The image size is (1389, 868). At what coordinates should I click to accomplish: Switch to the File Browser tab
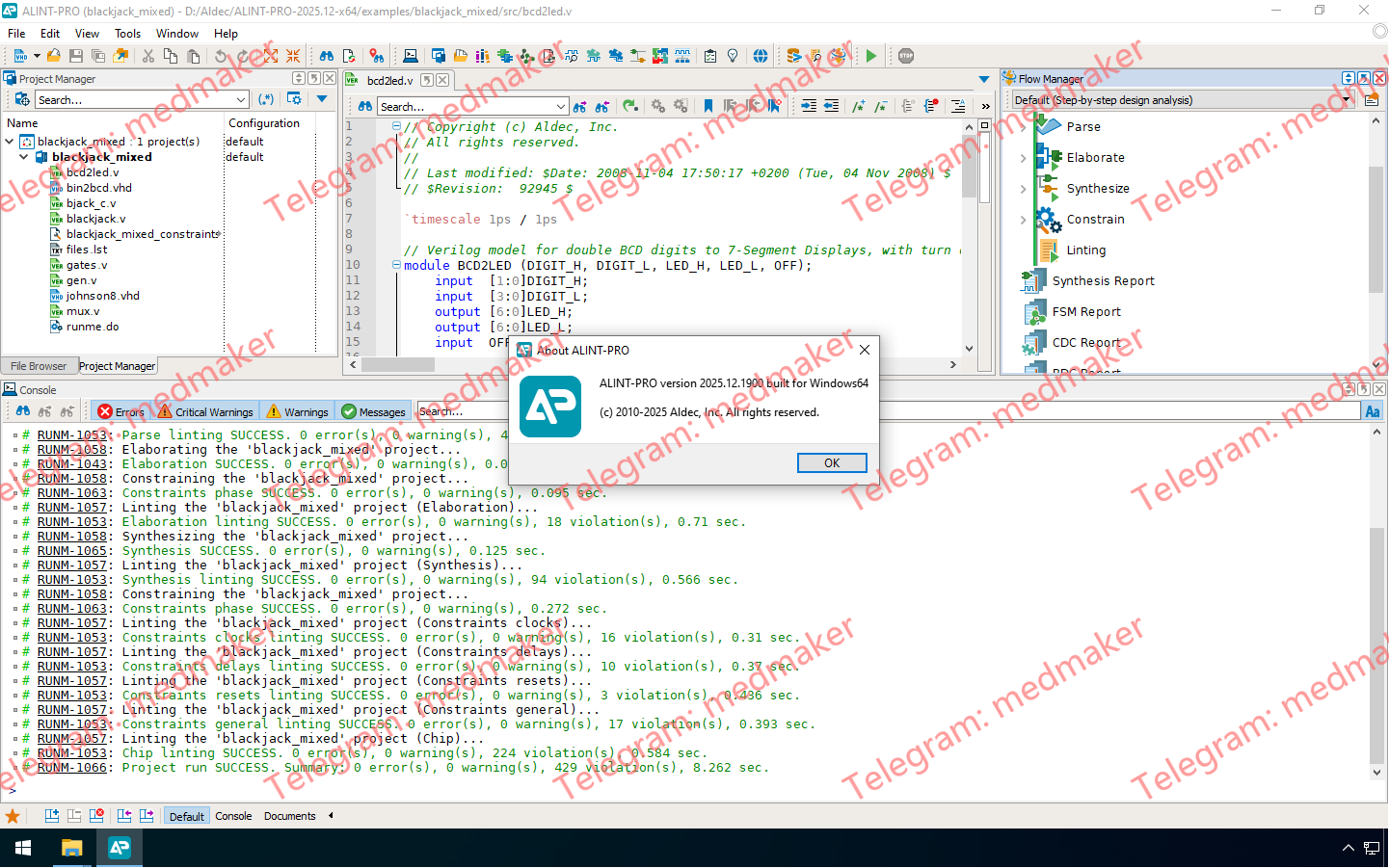pyautogui.click(x=38, y=365)
